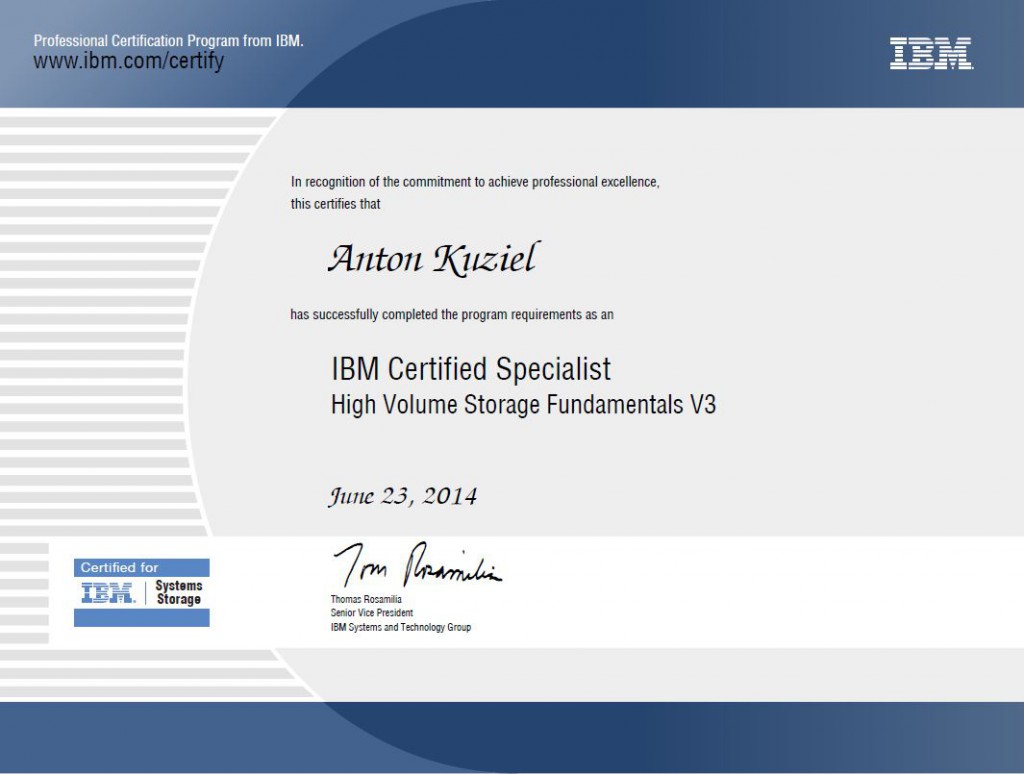Click the text 'Professional Certification Program from IBM.'

point(168,40)
